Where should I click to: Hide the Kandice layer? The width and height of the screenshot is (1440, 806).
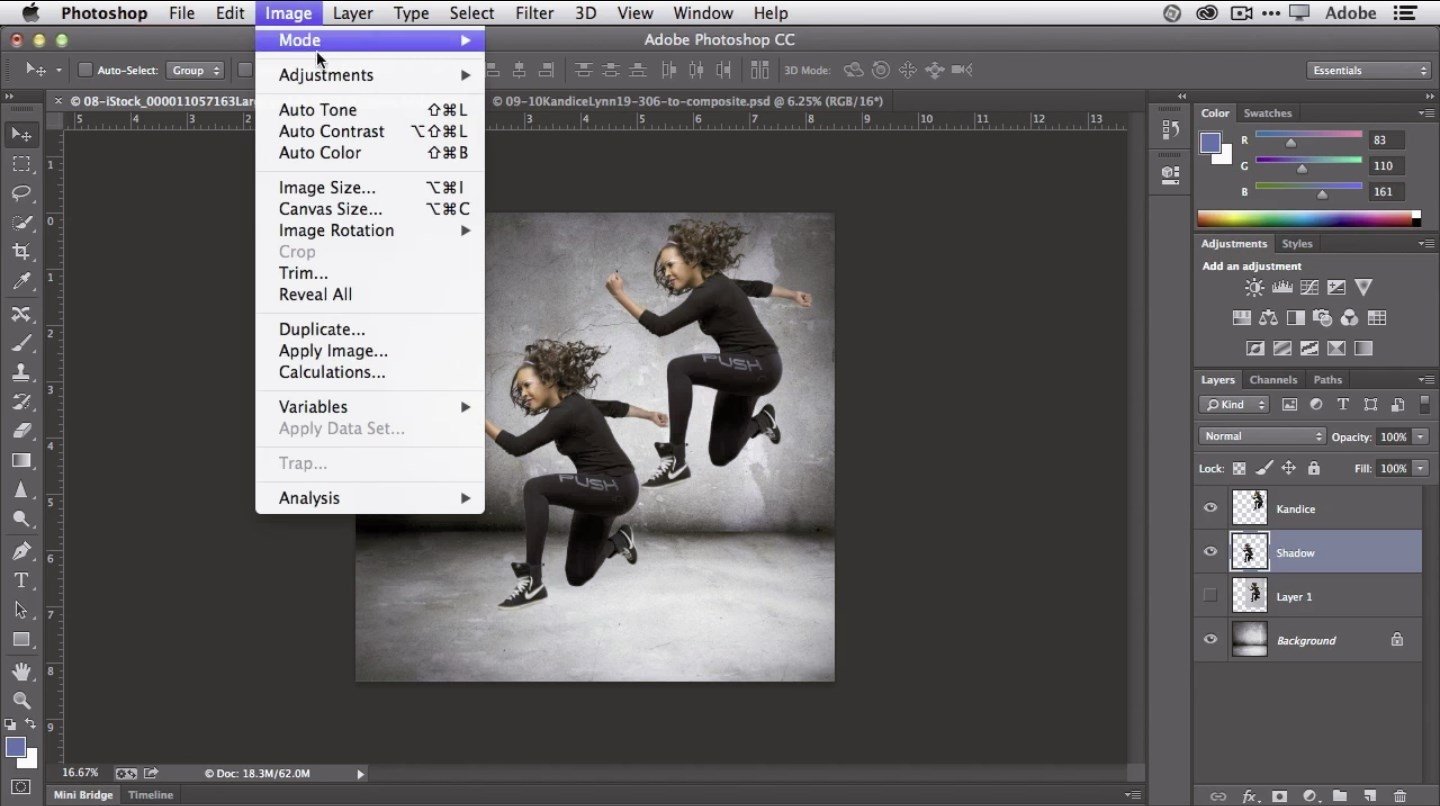click(1210, 508)
